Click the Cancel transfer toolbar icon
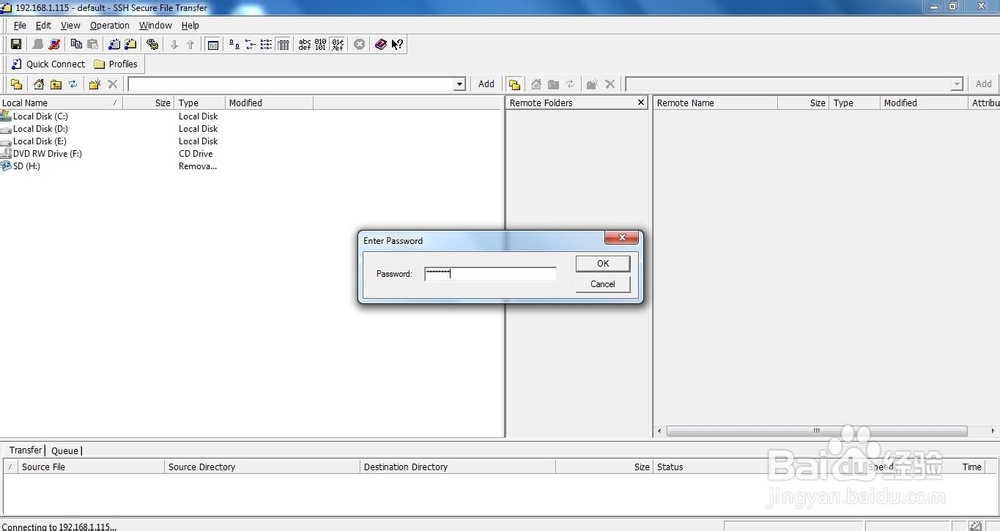The image size is (1000, 531). tap(360, 44)
